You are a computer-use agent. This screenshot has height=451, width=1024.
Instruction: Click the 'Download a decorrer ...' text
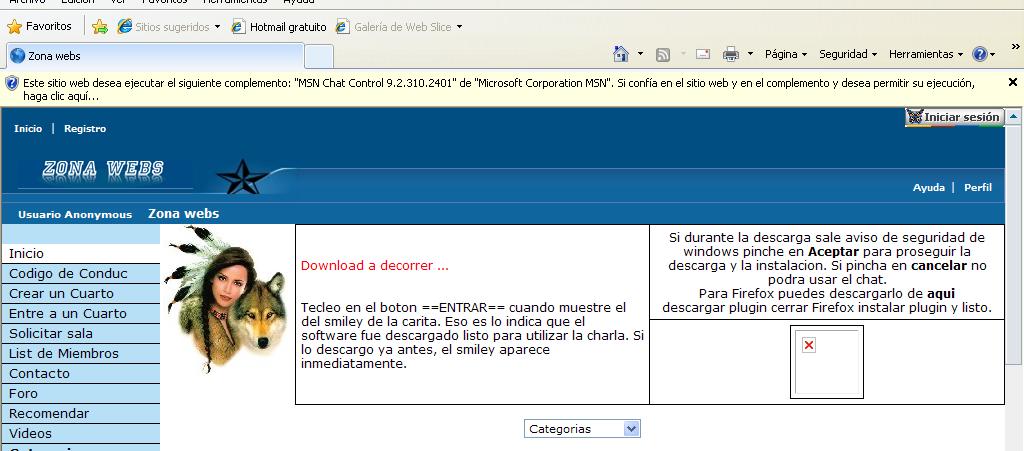coord(375,266)
